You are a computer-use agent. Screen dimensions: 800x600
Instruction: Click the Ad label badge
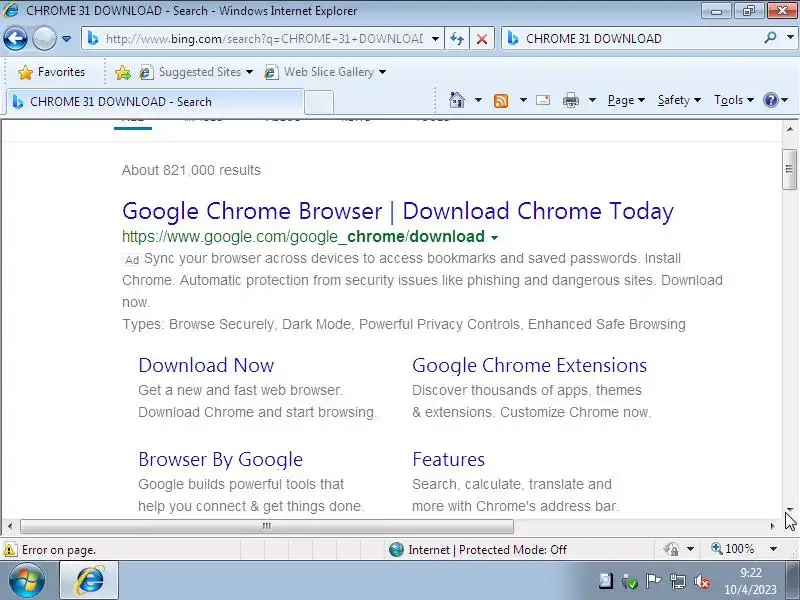[132, 260]
